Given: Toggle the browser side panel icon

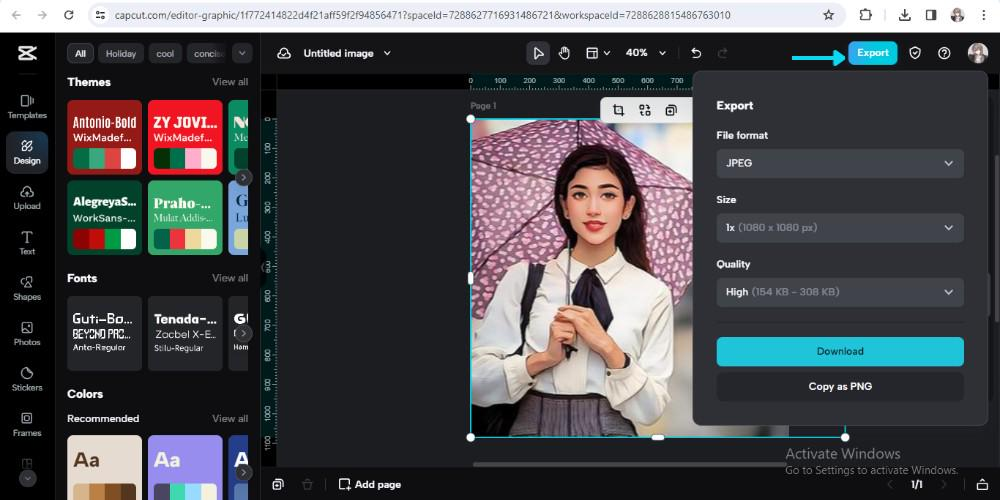Looking at the screenshot, I should coord(930,15).
